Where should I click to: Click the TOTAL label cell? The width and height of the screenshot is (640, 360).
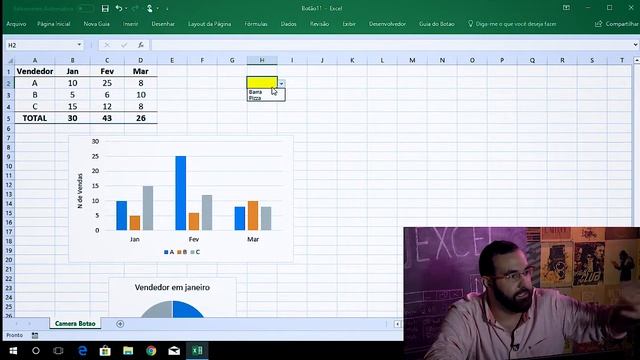[x=35, y=118]
